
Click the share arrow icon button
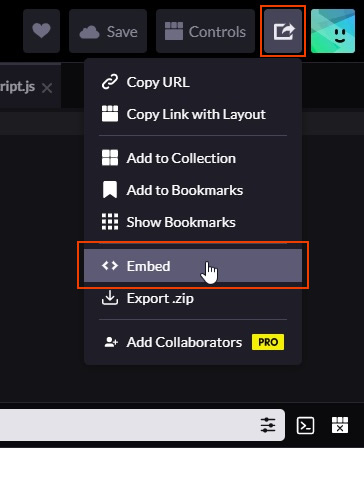283,31
